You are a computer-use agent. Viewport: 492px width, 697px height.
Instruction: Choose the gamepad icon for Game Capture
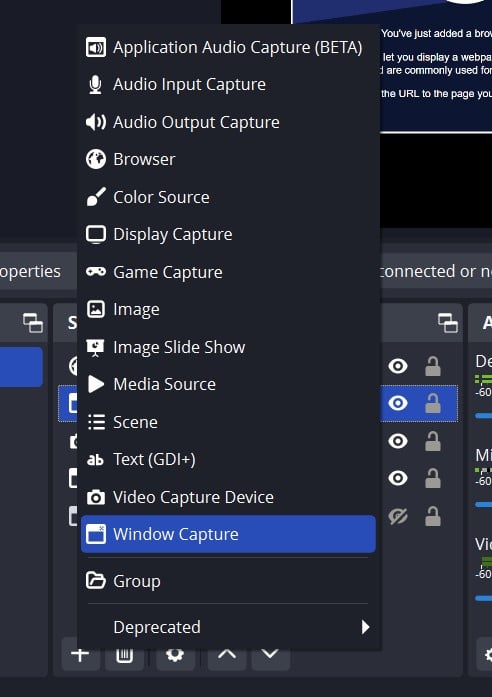click(96, 272)
